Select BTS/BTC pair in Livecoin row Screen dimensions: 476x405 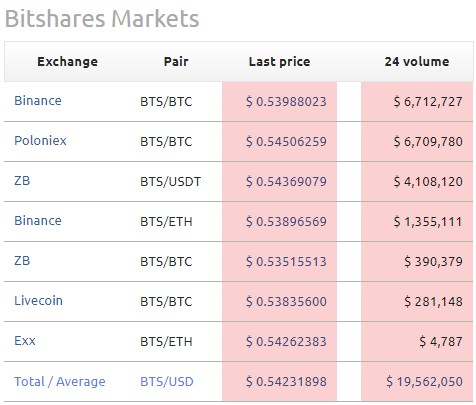166,302
